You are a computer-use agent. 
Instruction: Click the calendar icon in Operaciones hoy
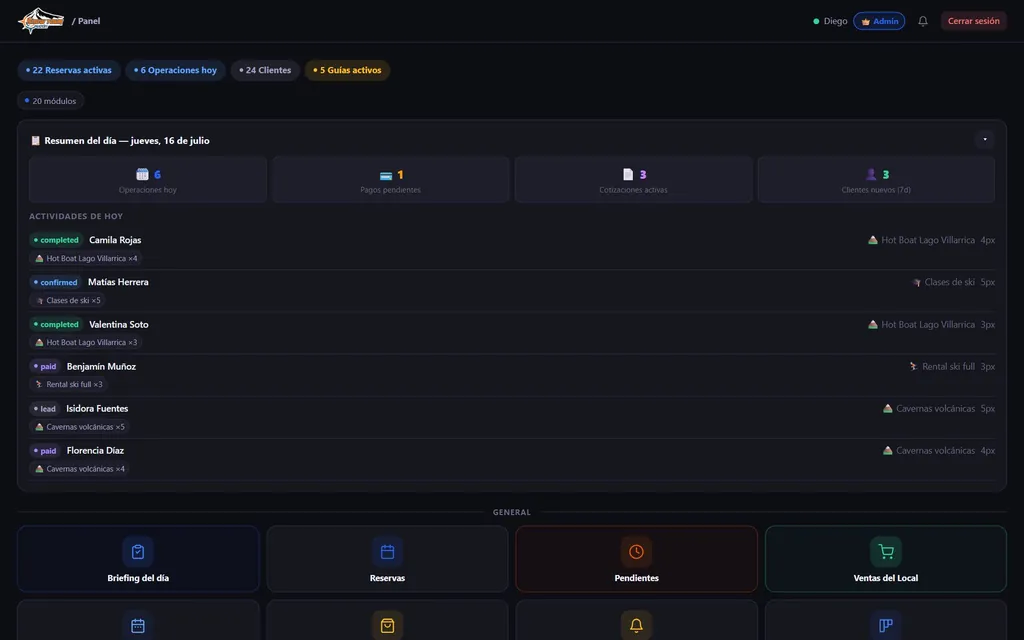tap(142, 174)
